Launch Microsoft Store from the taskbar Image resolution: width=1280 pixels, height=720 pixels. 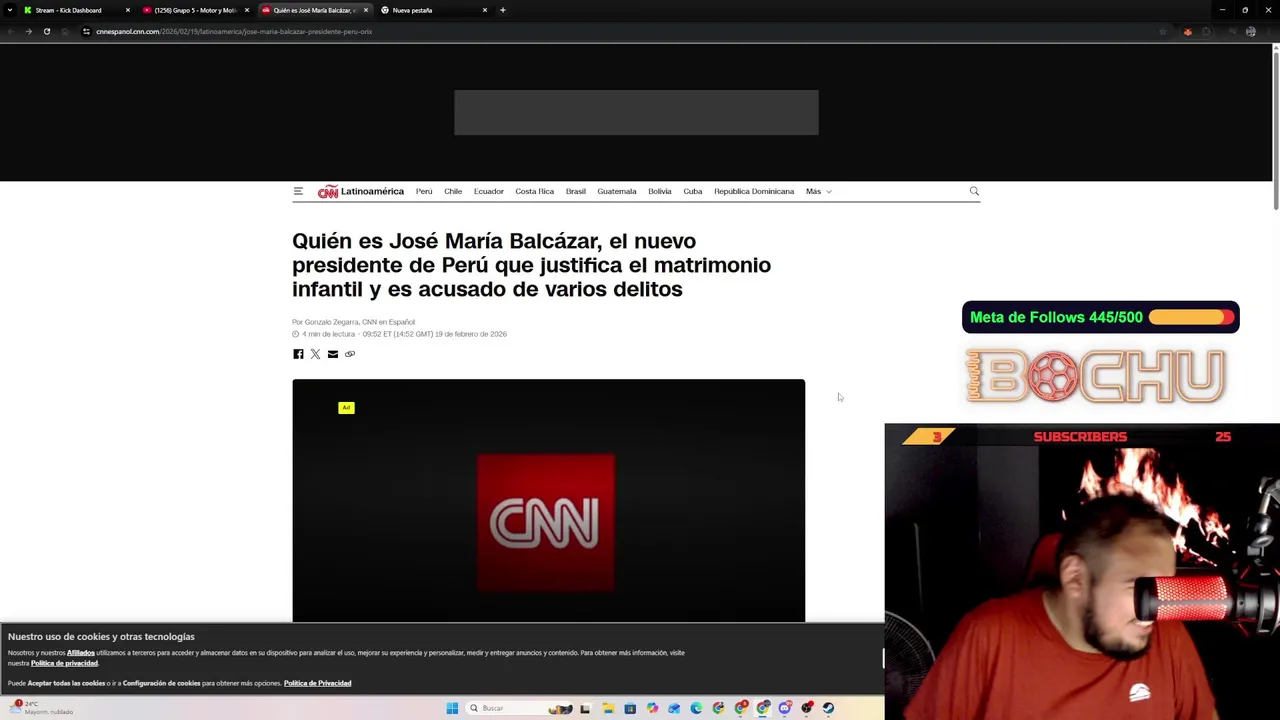click(630, 708)
